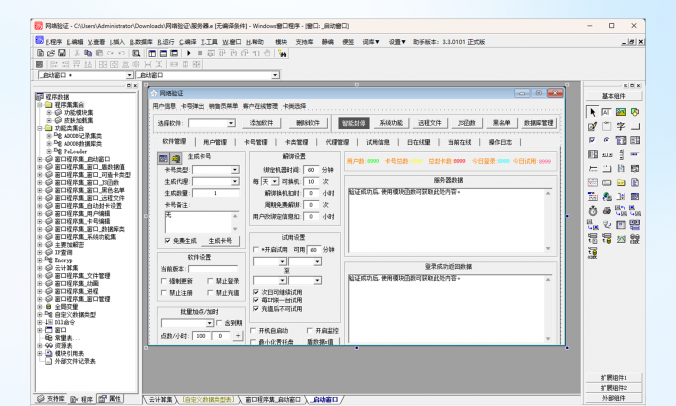Image resolution: width=676 pixels, height=406 pixels.
Task: Click the New file toolbar icon
Action: pos(40,53)
